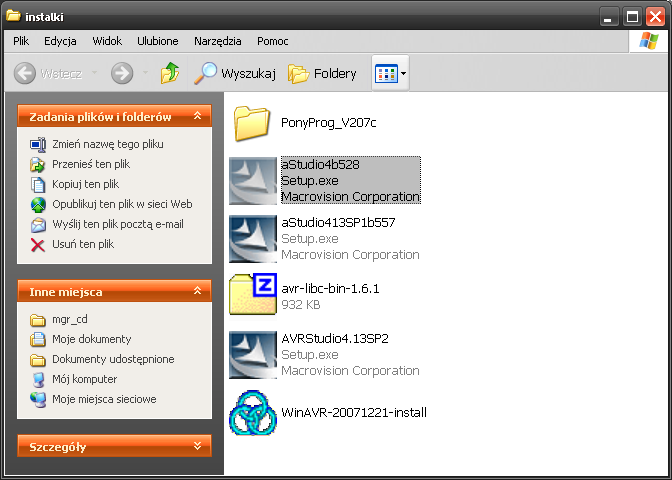
Task: Open the Plik menu
Action: click(21, 41)
